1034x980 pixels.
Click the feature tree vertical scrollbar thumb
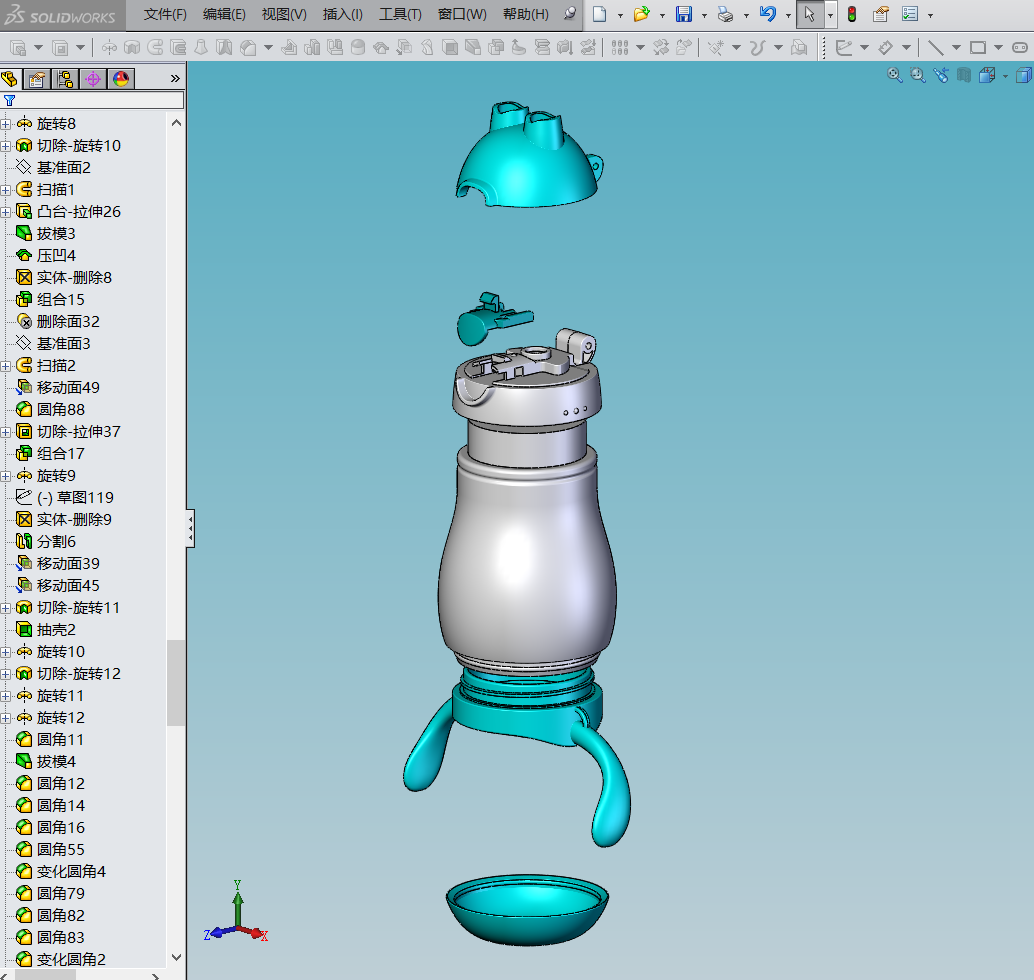pyautogui.click(x=176, y=683)
